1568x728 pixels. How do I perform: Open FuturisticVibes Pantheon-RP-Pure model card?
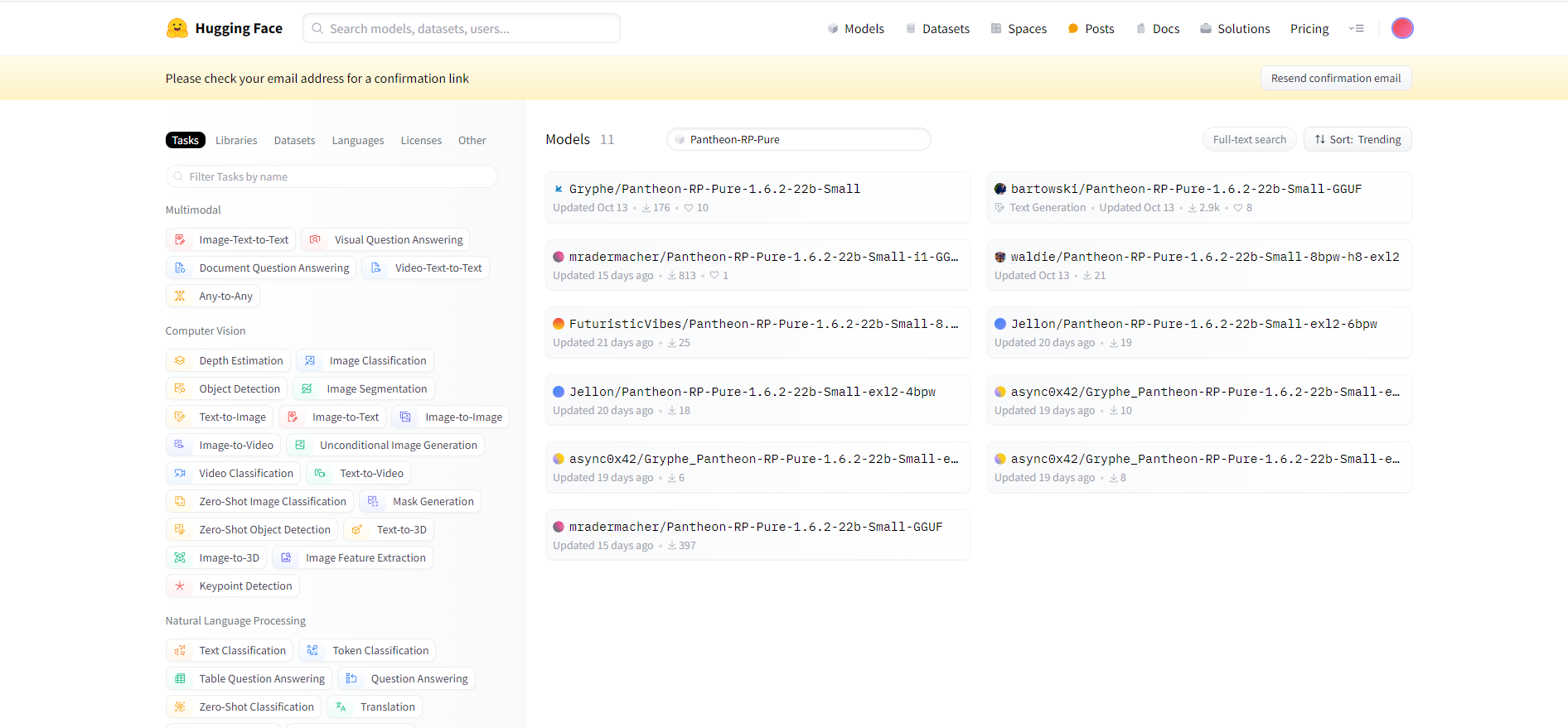pyautogui.click(x=757, y=332)
